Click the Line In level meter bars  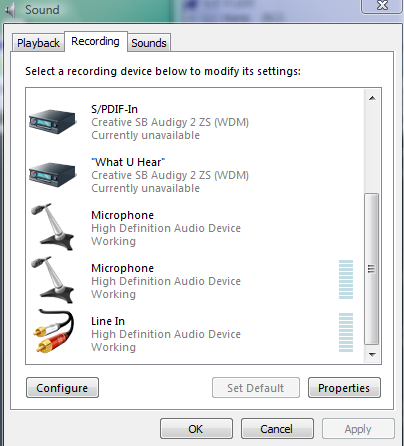[x=346, y=332]
